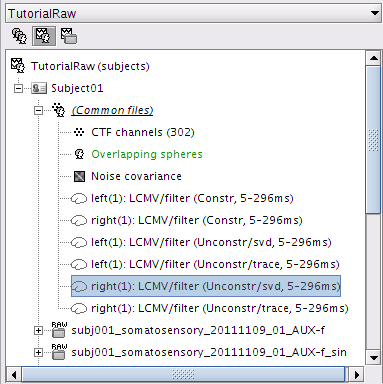Click the Common files head icon
Screen dimensions: 383x384
click(x=59, y=110)
